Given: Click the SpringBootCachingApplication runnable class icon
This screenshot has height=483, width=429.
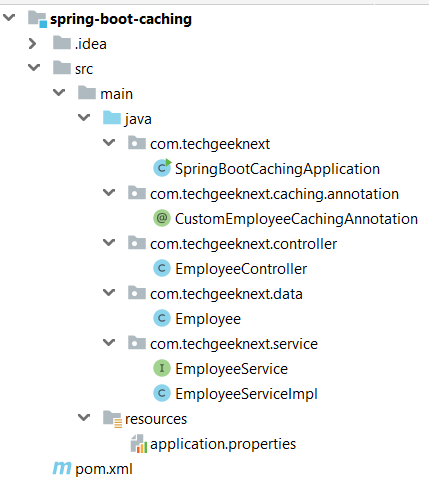Looking at the screenshot, I should (162, 168).
